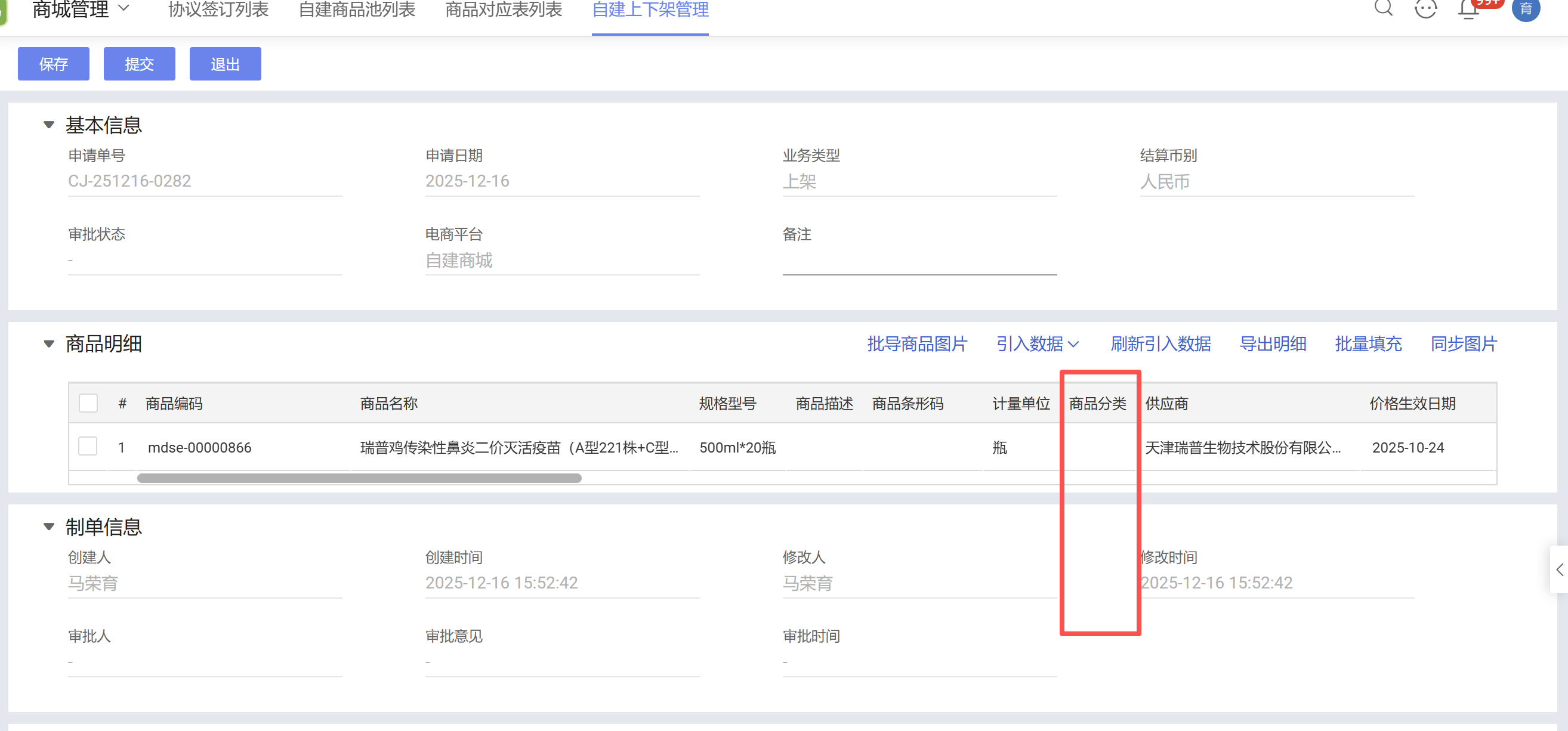Expand the right side panel arrow
The image size is (1568, 731).
[1559, 569]
